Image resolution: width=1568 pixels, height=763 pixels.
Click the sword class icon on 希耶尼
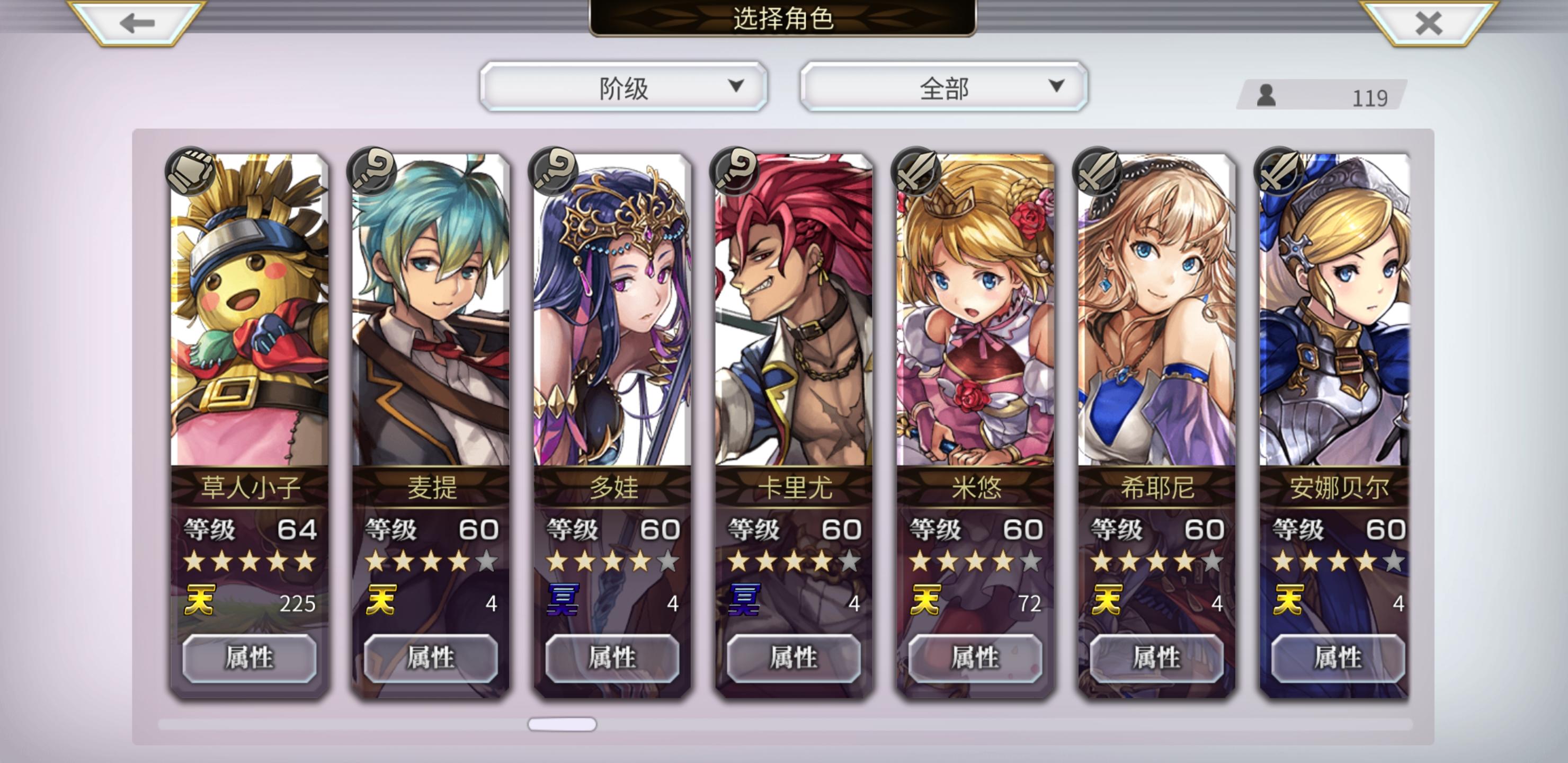(x=1097, y=171)
